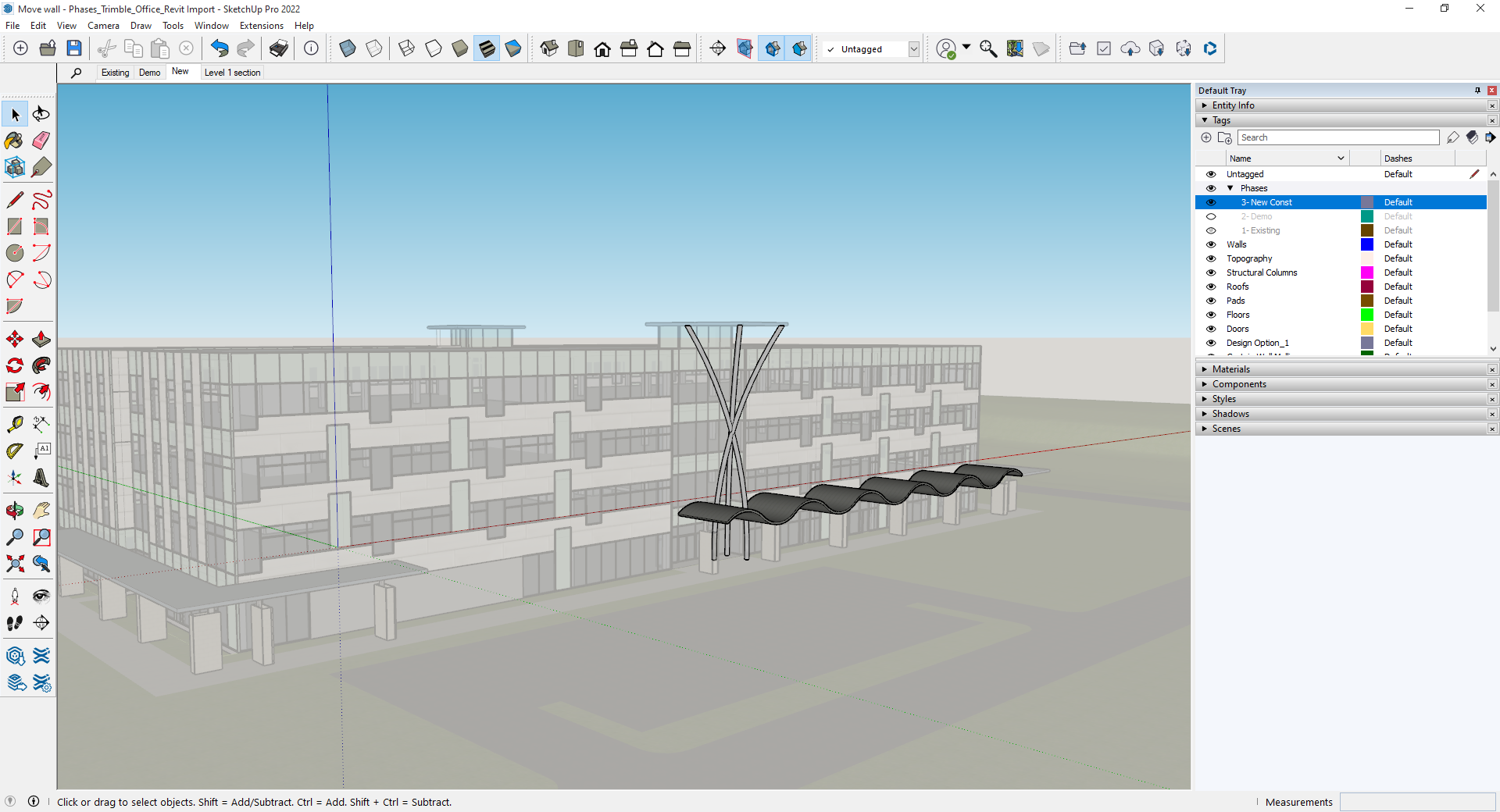
Task: Open the Level 1 section scene
Action: point(232,73)
